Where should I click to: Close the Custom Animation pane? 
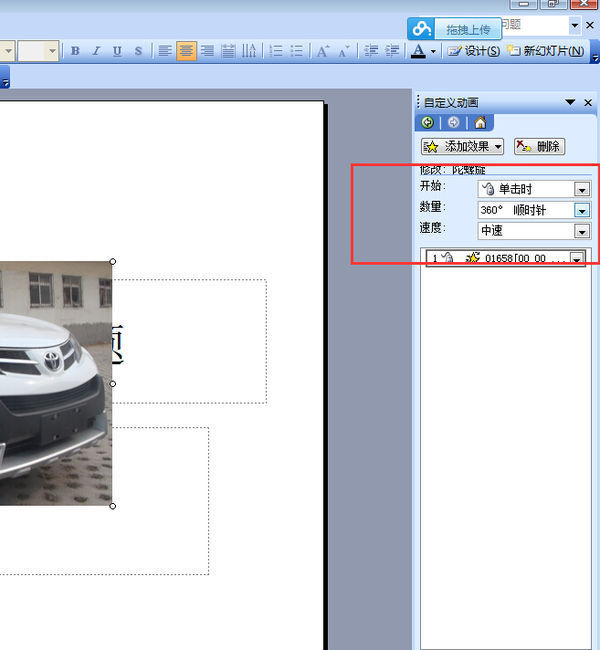588,102
